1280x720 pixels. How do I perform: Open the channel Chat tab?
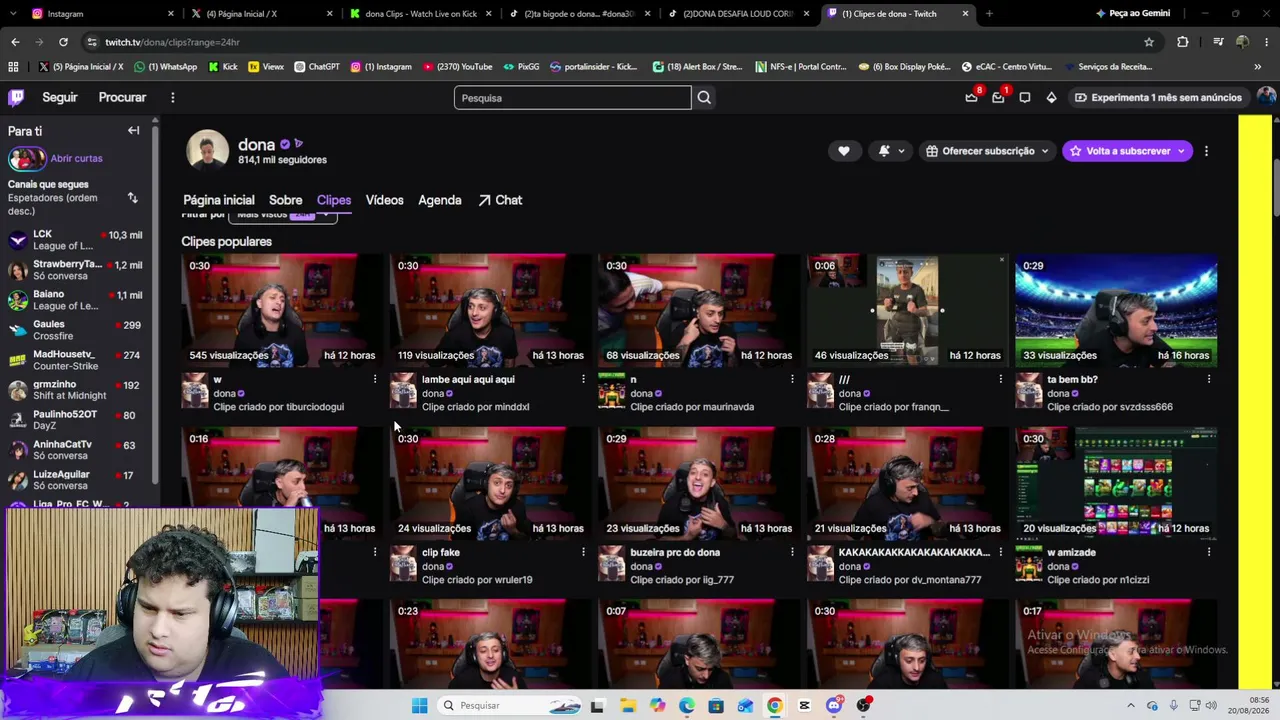[x=500, y=200]
